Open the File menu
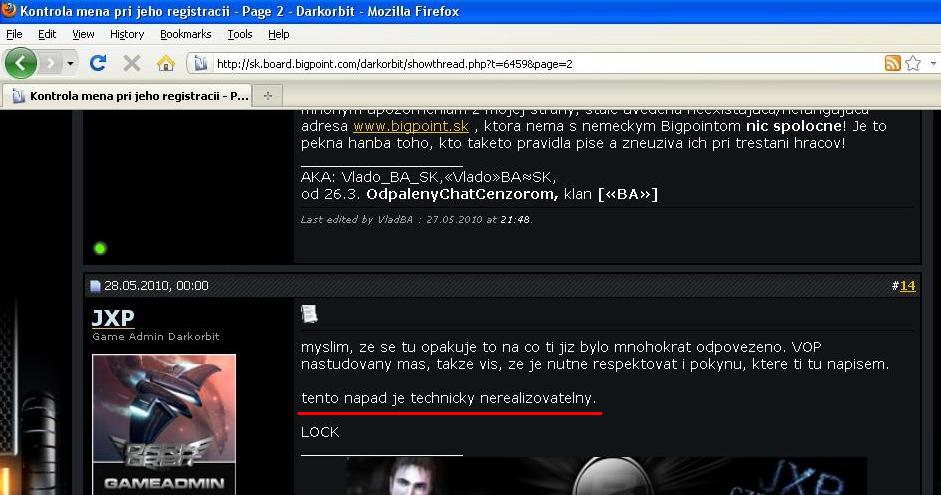 [14, 34]
